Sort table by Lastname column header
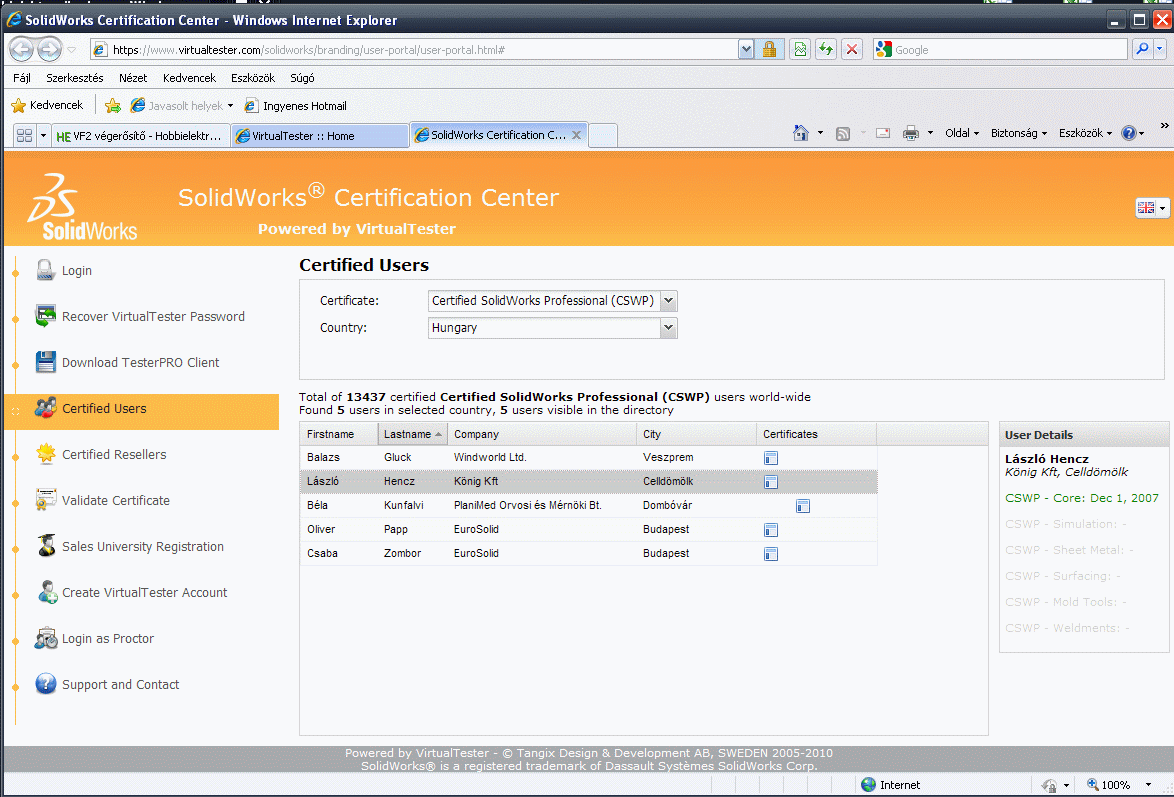Viewport: 1174px width, 797px height. pos(412,434)
